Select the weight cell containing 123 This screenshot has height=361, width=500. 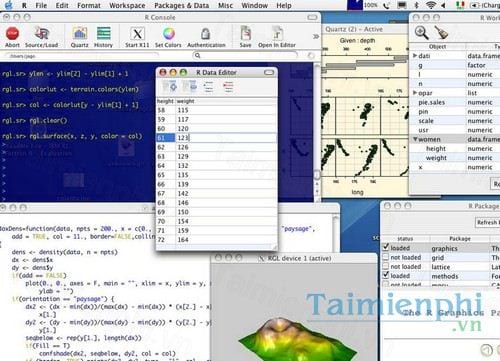(226, 138)
